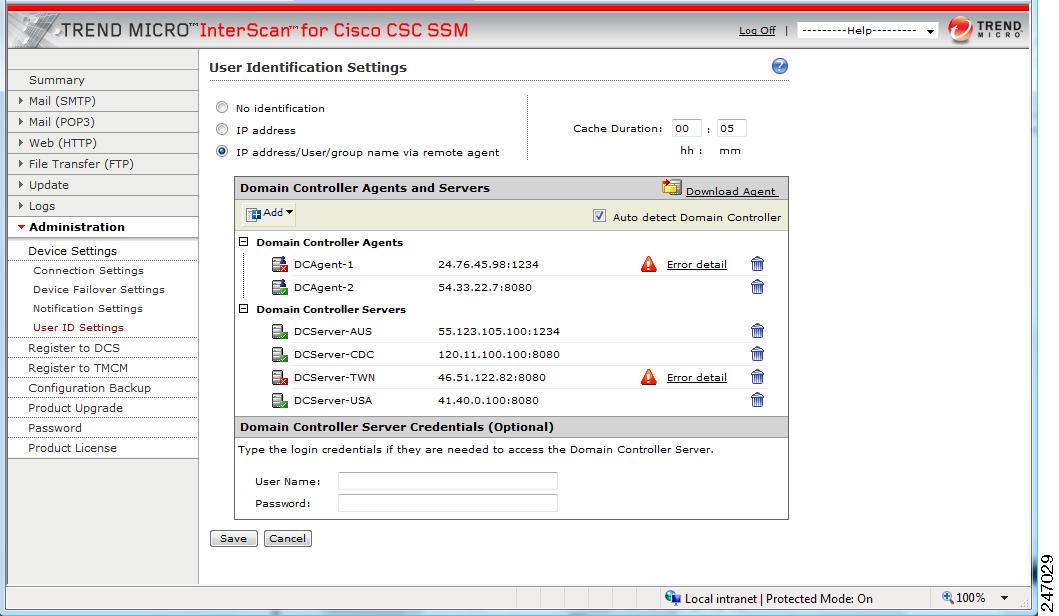The image size is (1059, 616).
Task: Open the zoom level dropdown arrow
Action: pyautogui.click(x=1004, y=598)
